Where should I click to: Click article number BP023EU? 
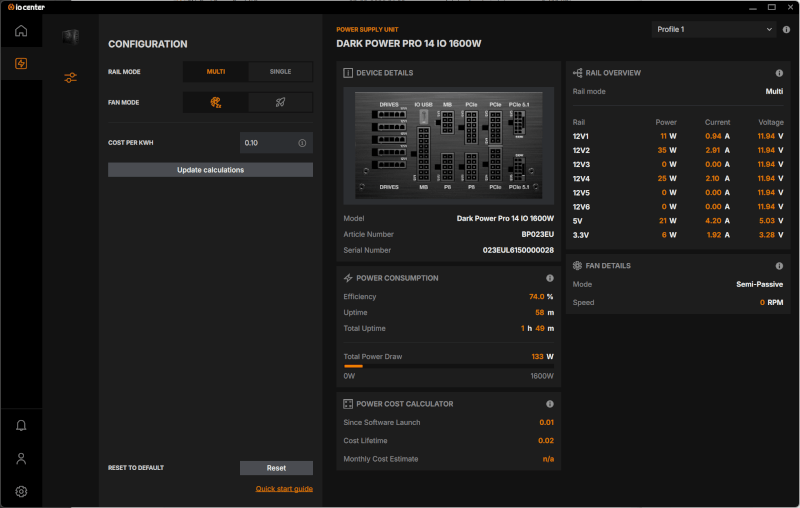tap(537, 235)
